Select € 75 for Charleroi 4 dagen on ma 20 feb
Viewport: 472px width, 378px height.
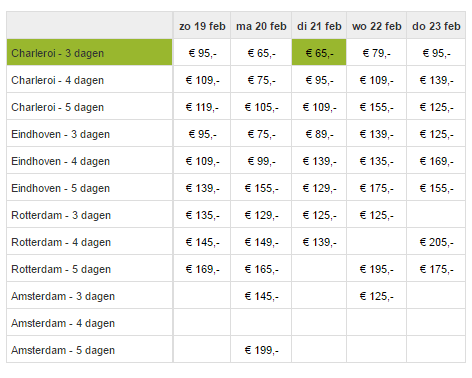261,80
